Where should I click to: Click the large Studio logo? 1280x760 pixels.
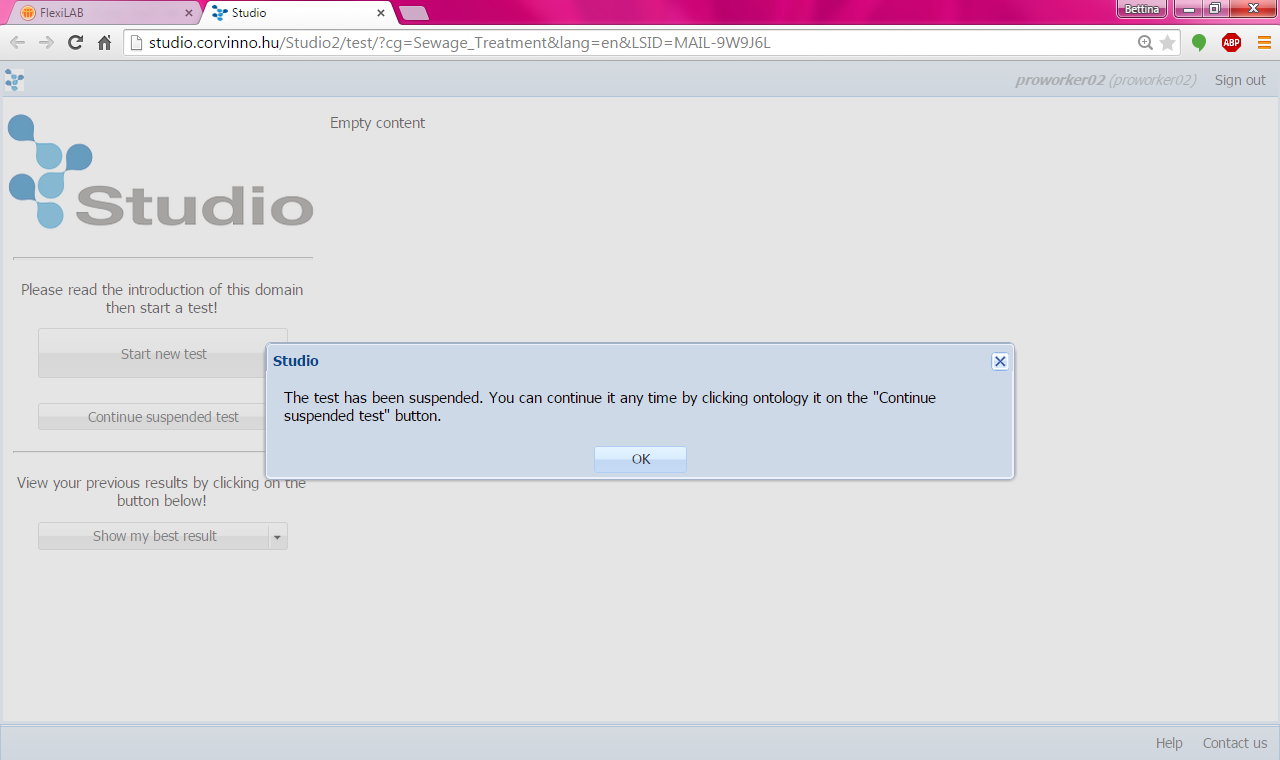161,172
